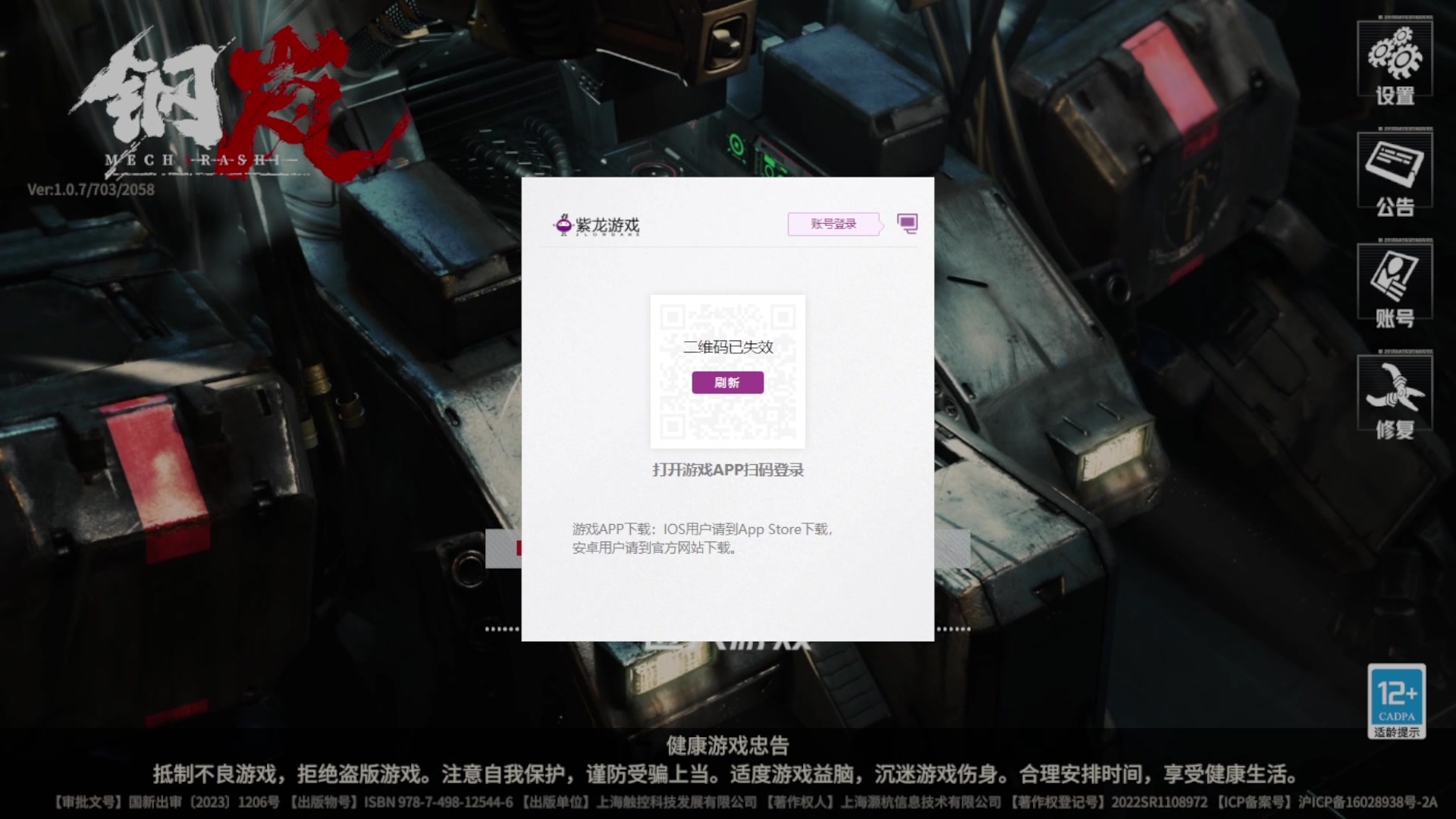Image resolution: width=1456 pixels, height=819 pixels.
Task: Open the 账号 account icon
Action: click(x=1395, y=286)
